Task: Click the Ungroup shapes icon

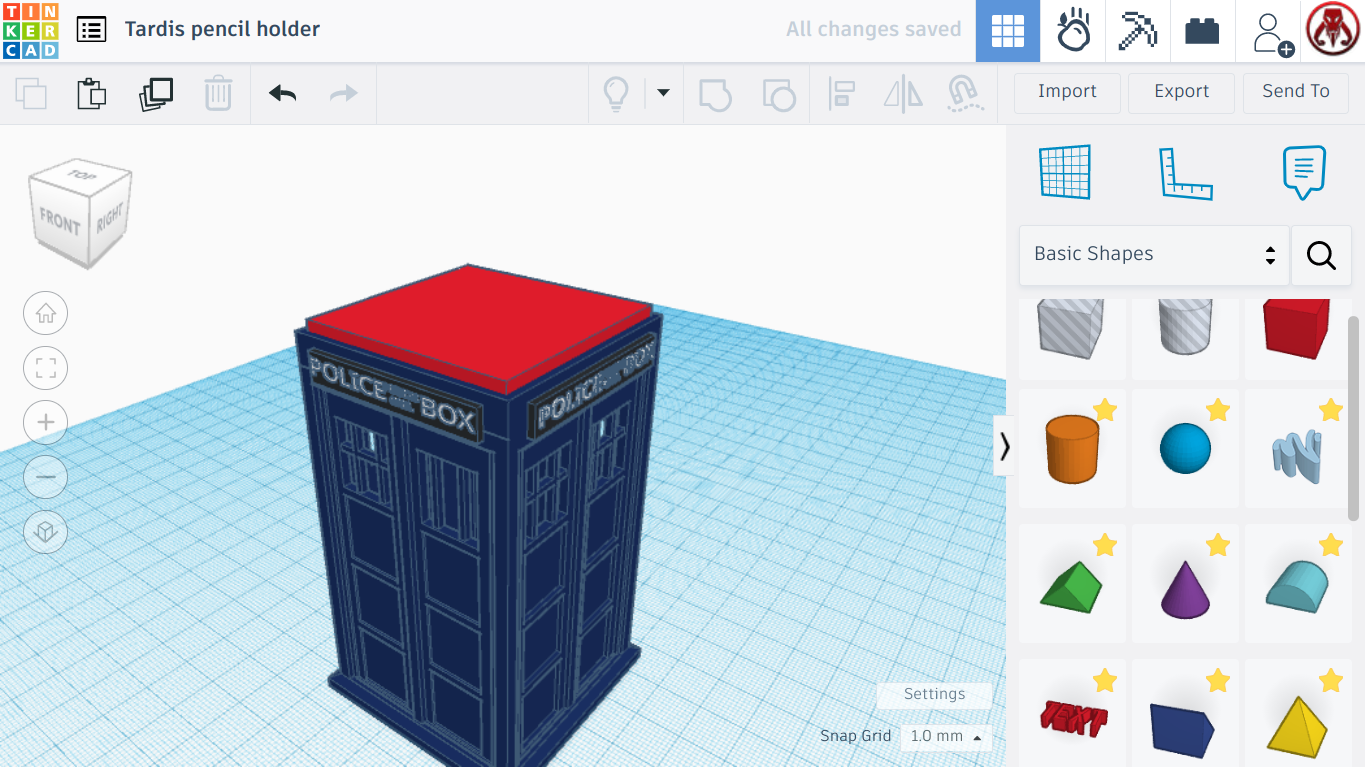Action: coord(779,95)
